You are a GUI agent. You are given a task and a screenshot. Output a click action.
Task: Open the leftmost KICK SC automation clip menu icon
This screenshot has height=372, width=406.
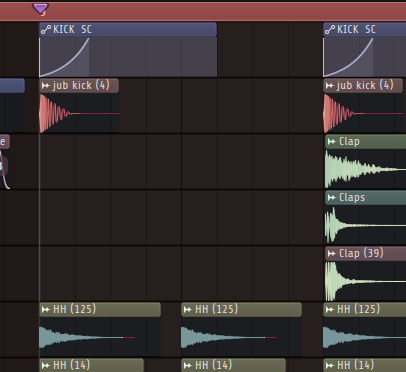click(x=46, y=30)
